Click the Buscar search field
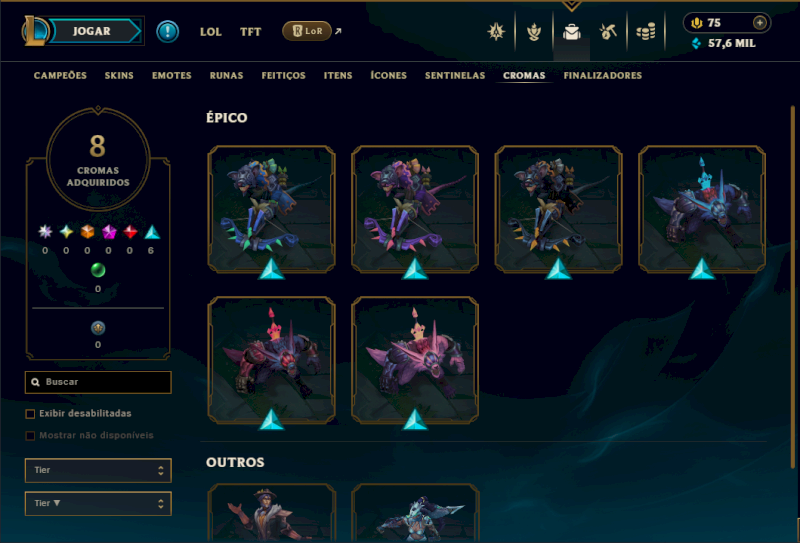Screen dimensions: 800x543 (98, 382)
